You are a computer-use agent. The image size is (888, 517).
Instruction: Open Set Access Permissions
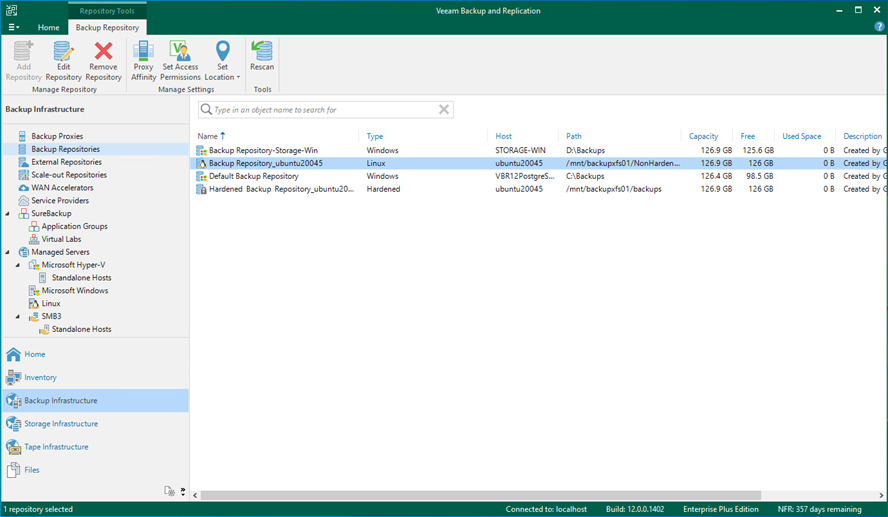180,61
